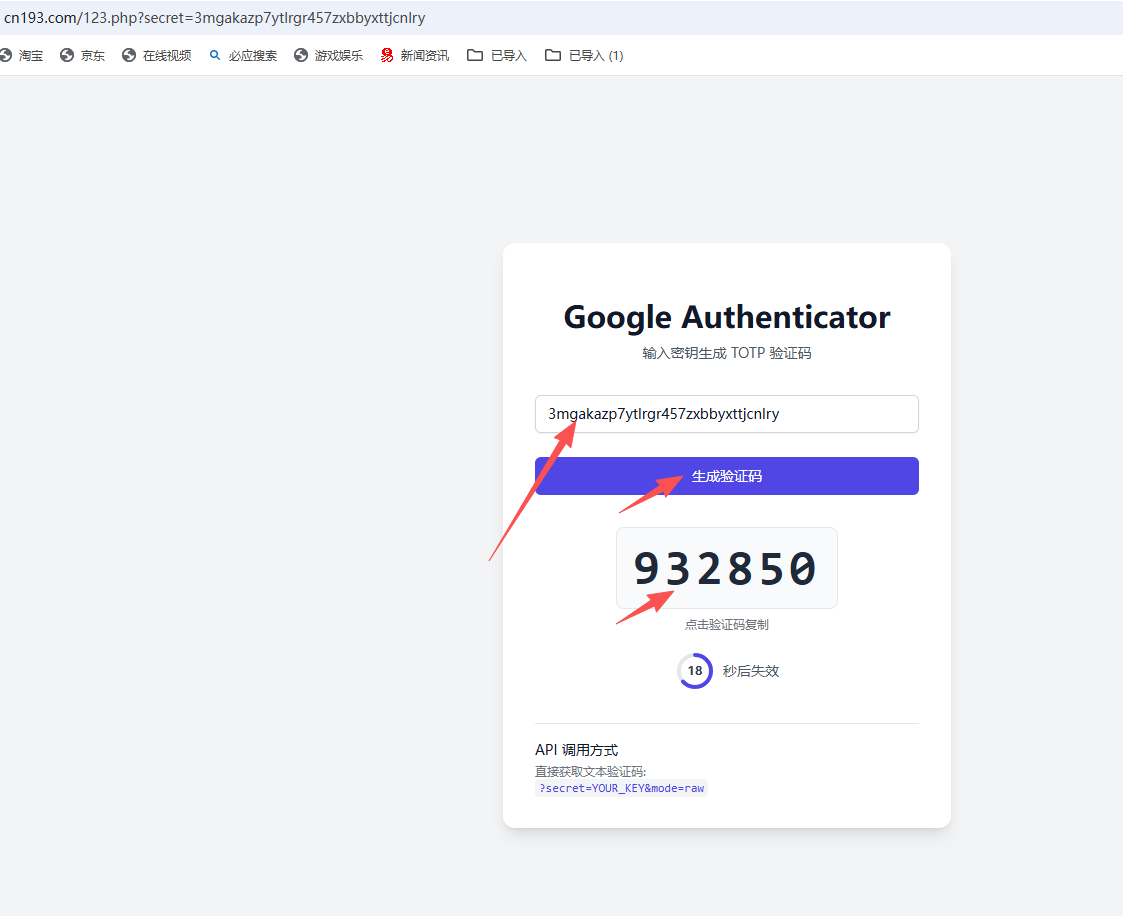Copy the 932850 verification code
Image resolution: width=1123 pixels, height=916 pixels.
[726, 568]
